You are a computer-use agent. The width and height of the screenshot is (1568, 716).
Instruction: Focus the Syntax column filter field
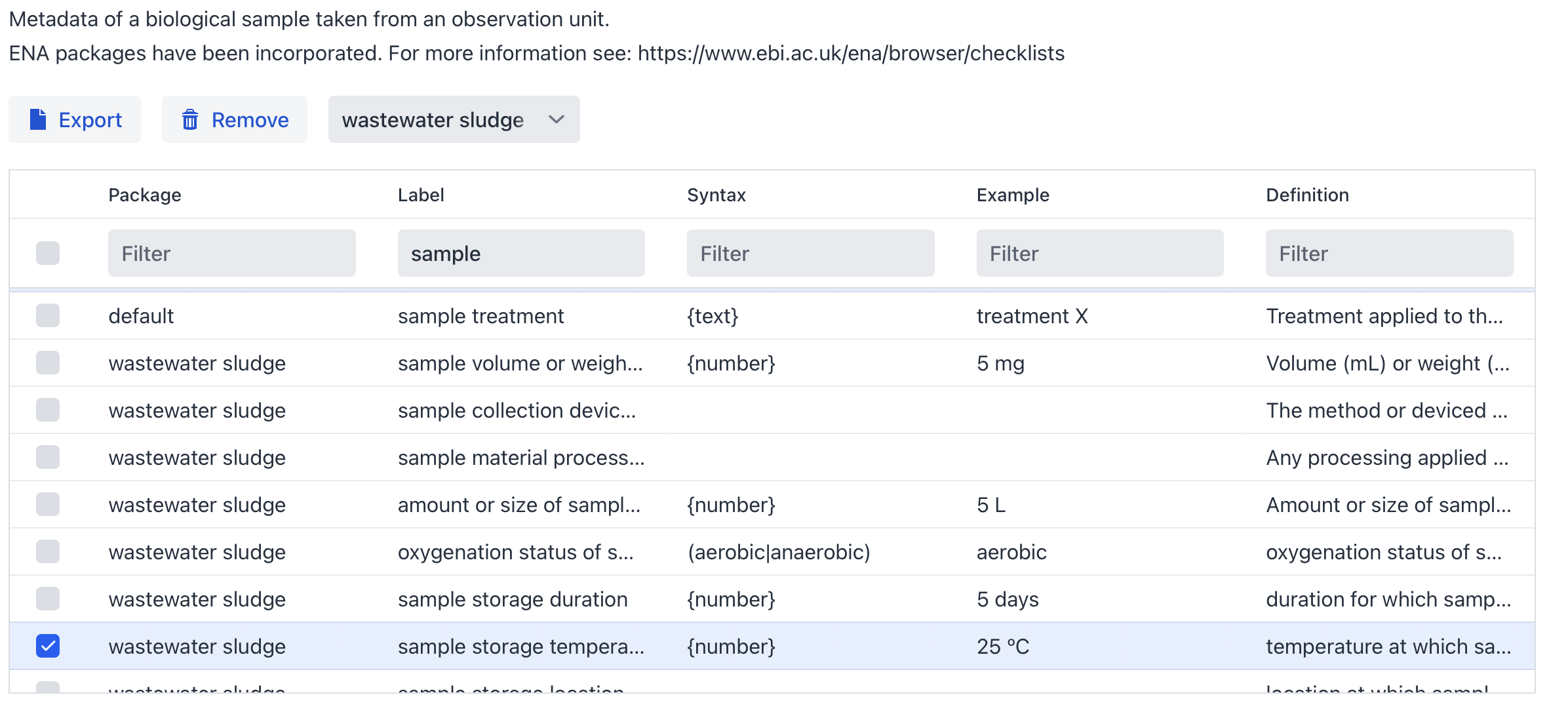[x=810, y=253]
